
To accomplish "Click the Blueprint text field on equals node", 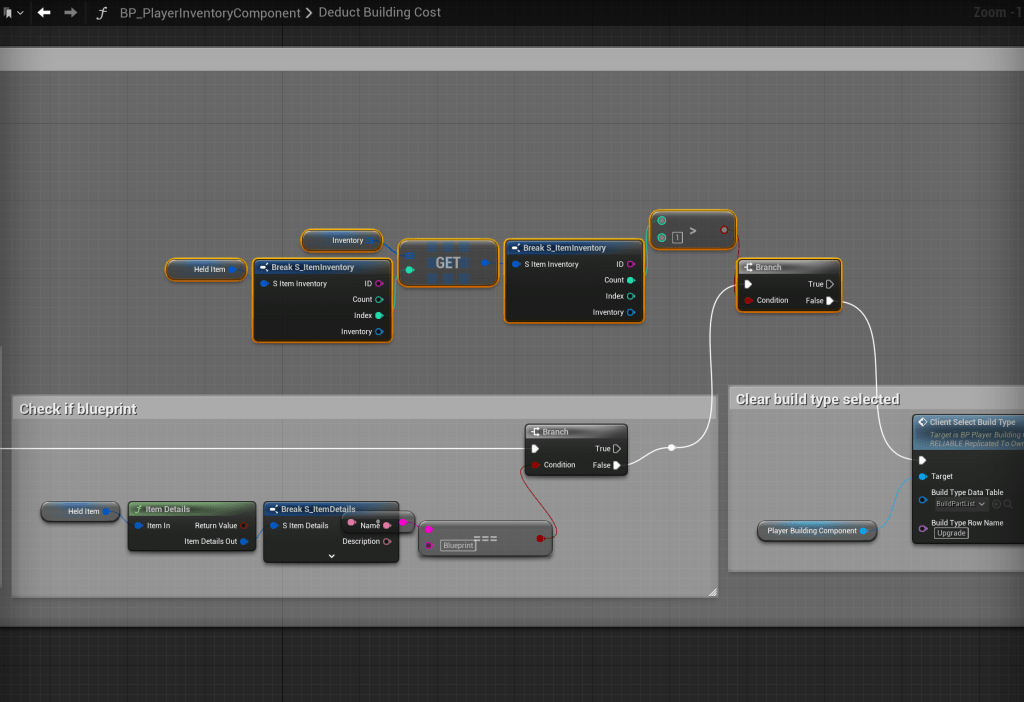I will point(458,546).
